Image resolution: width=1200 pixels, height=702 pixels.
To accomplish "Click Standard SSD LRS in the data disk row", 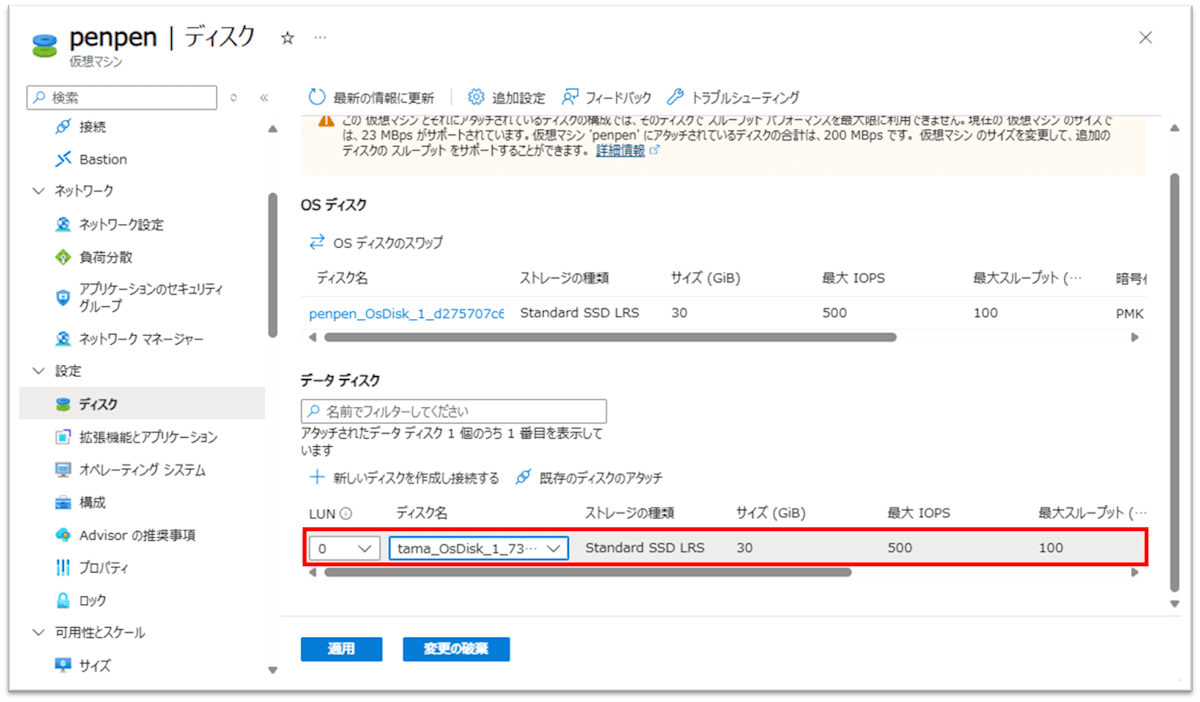I will click(x=645, y=548).
